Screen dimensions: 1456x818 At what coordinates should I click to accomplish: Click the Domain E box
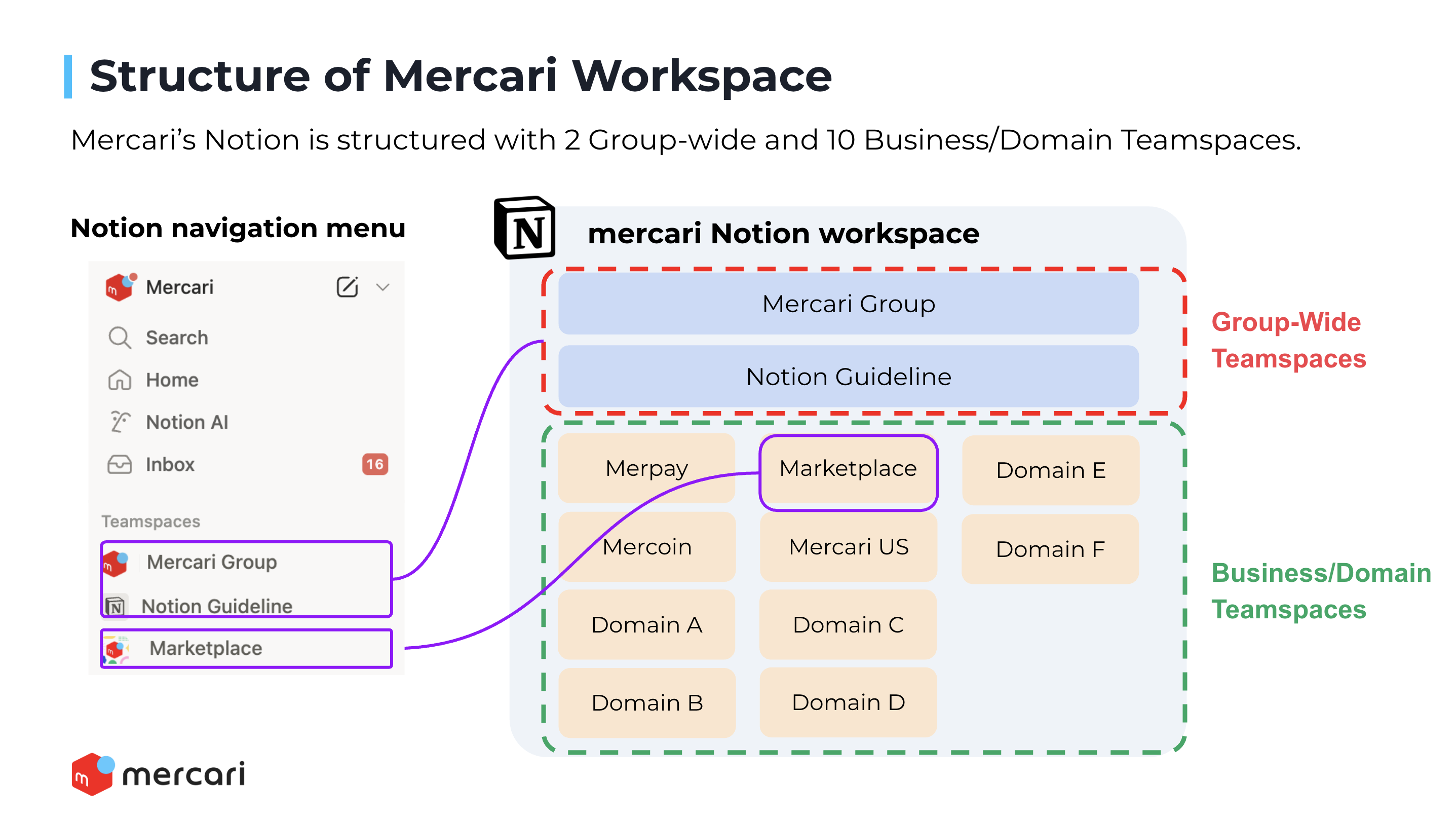click(1050, 470)
